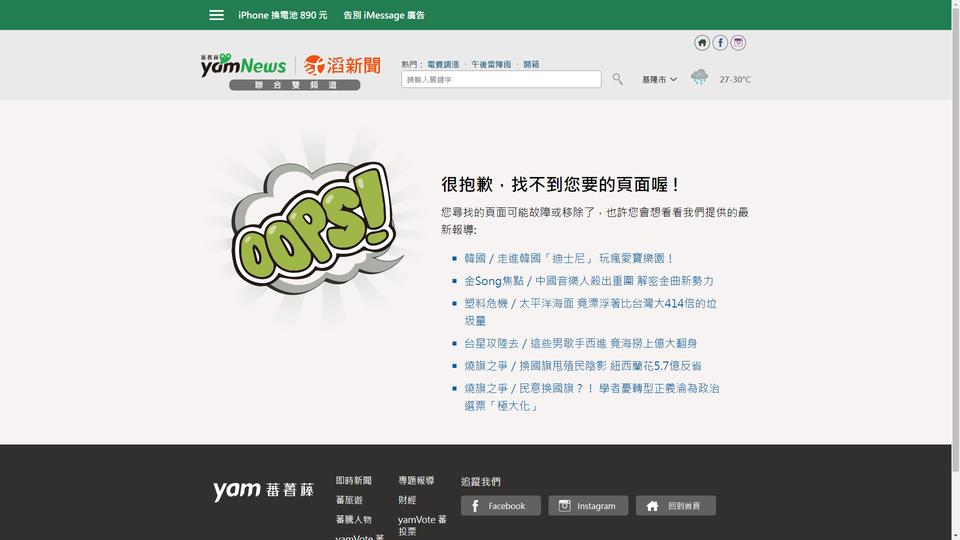960x540 pixels.
Task: Click the search magnifier icon
Action: pos(618,79)
